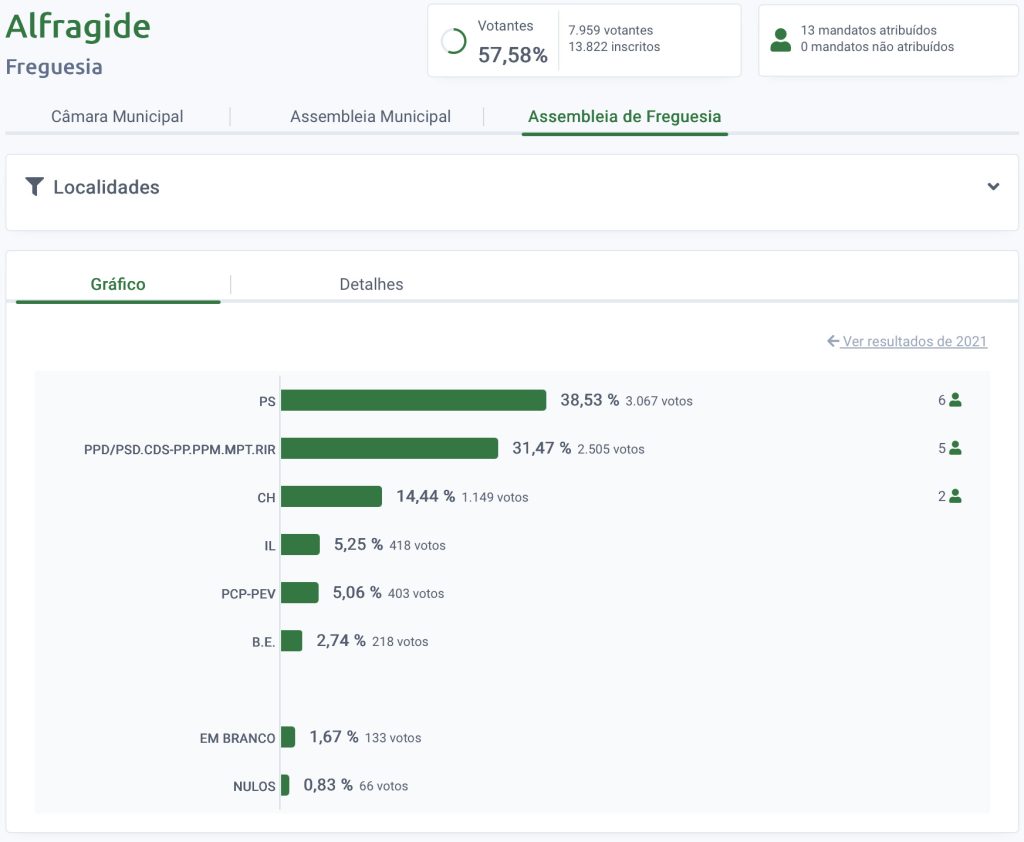Click the left arrow icon before 2021 results
Viewport: 1024px width, 842px height.
(833, 342)
